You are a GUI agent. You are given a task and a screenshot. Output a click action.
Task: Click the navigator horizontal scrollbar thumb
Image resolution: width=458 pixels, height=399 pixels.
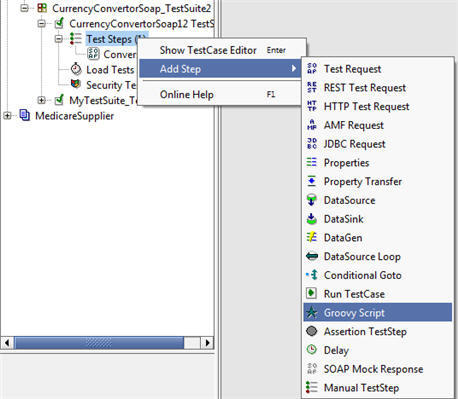[99, 342]
